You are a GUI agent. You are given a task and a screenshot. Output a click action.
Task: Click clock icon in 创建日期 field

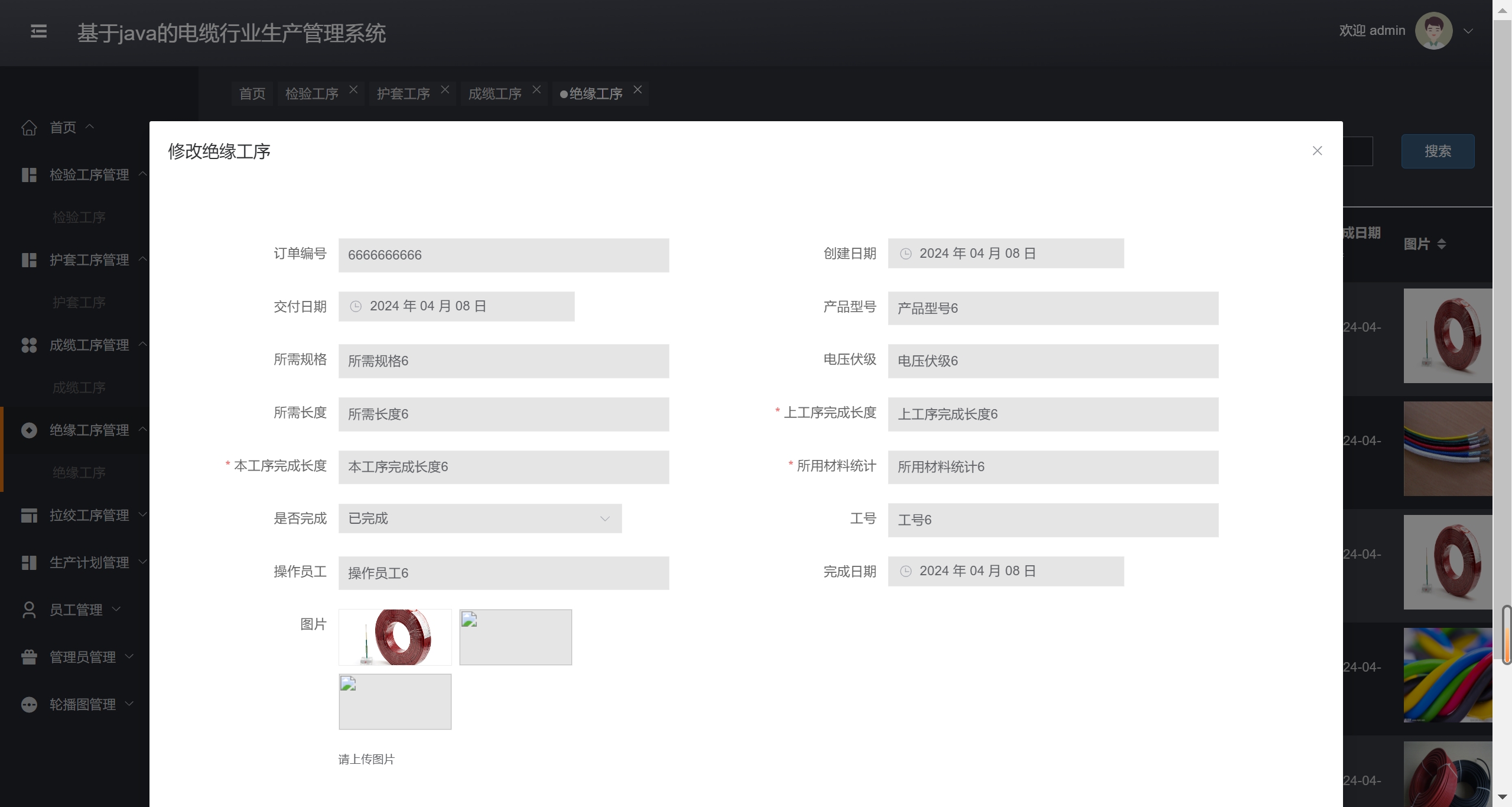(905, 254)
